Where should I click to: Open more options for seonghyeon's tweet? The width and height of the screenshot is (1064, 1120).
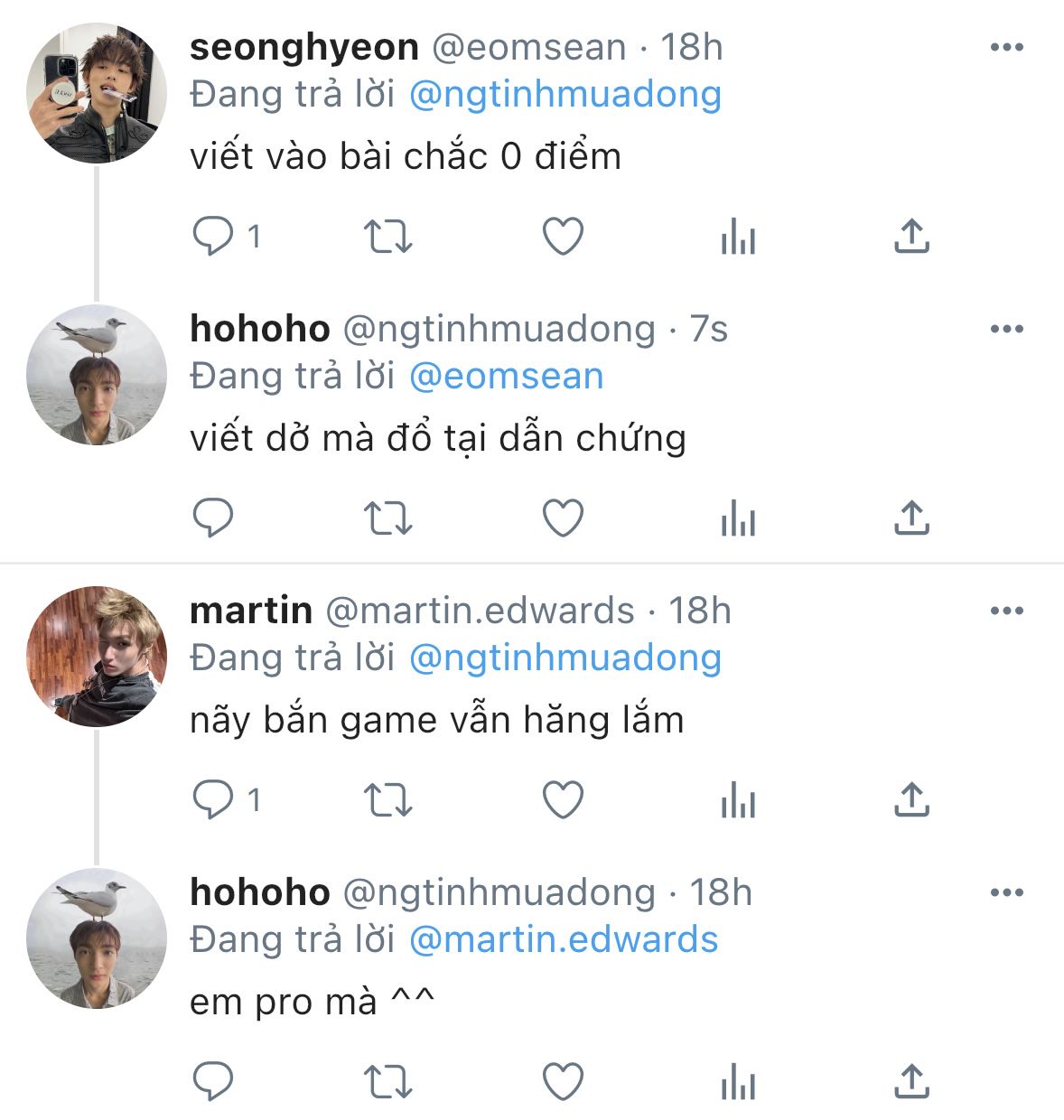coord(1006,47)
